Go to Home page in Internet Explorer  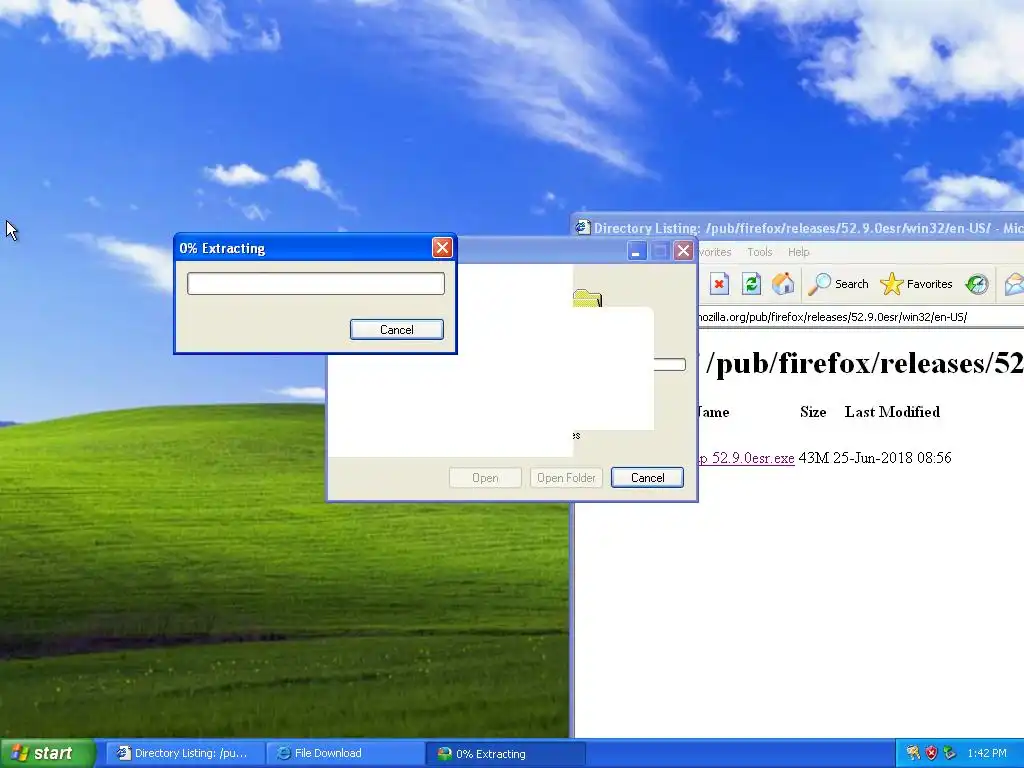[783, 284]
